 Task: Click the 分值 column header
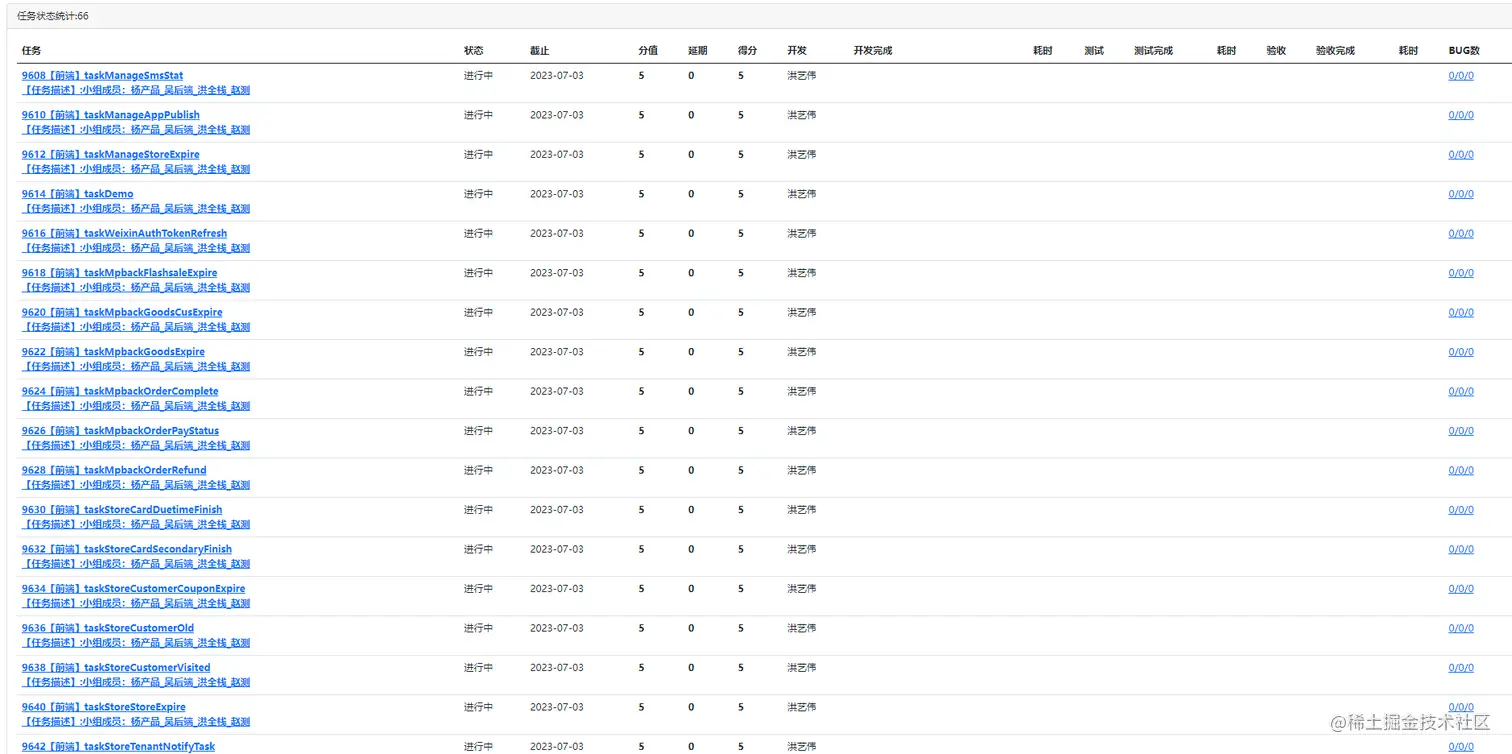[648, 51]
